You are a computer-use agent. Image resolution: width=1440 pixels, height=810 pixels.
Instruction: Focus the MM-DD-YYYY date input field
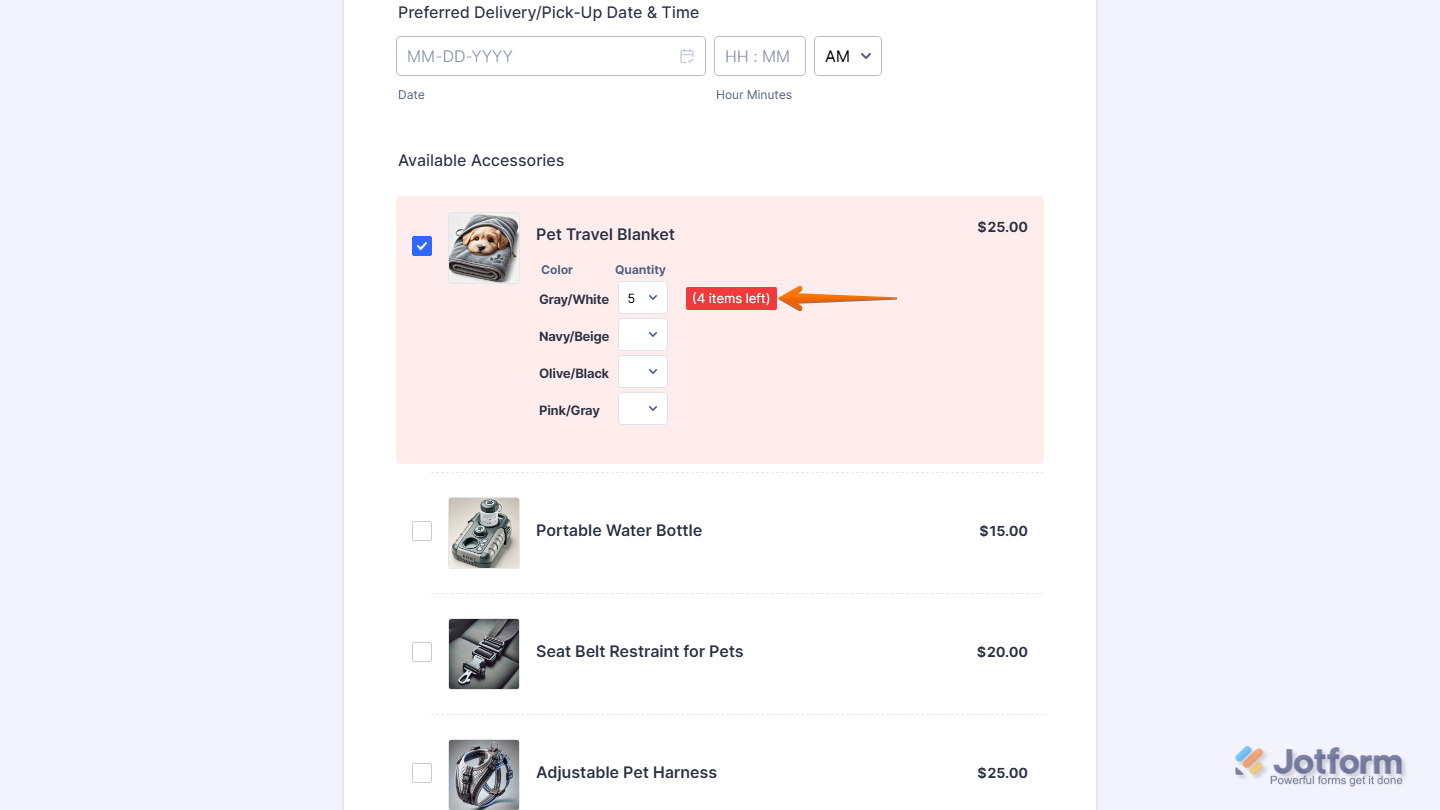pyautogui.click(x=540, y=56)
